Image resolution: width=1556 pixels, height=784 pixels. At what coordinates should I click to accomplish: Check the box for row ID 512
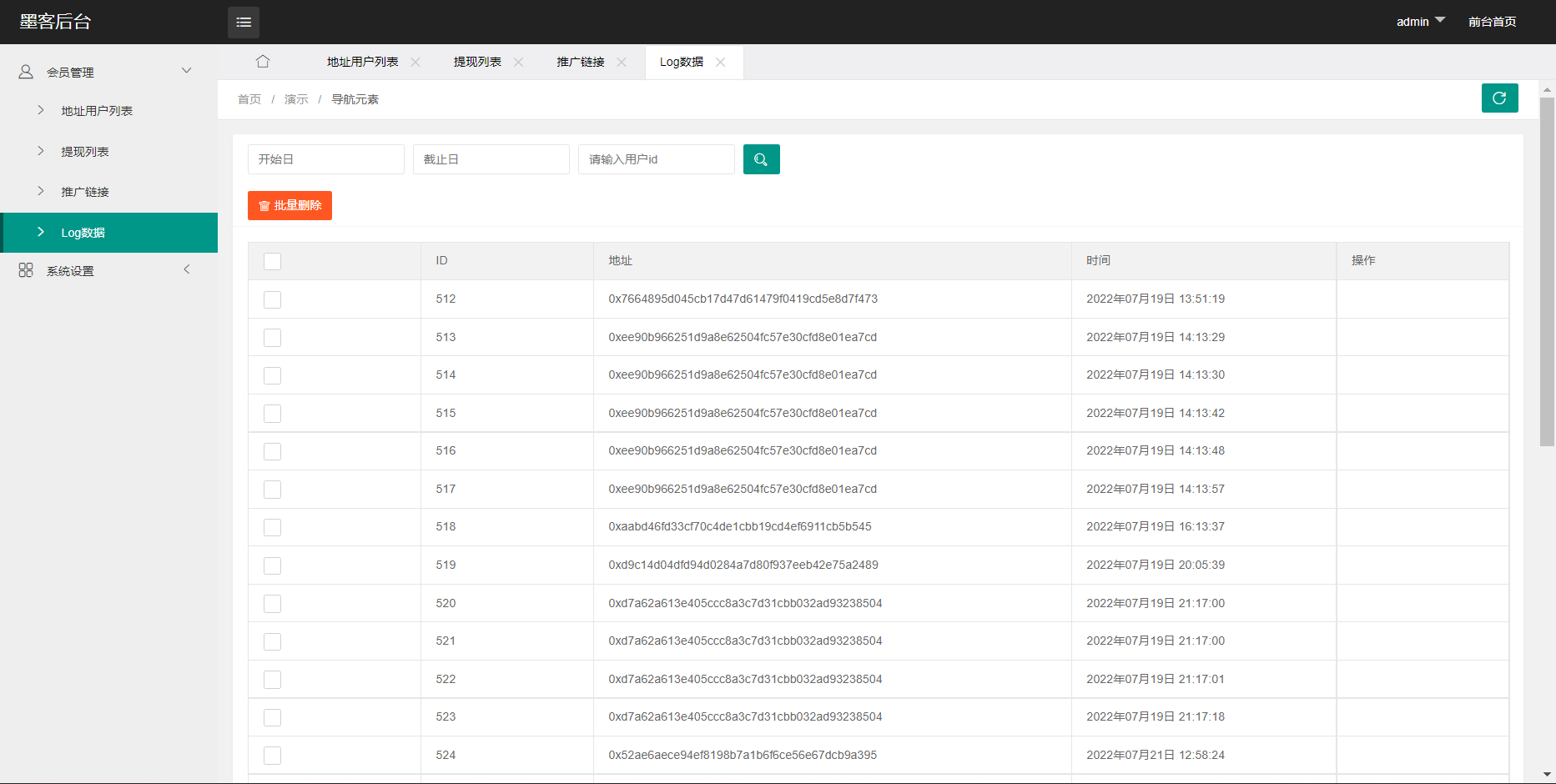272,299
